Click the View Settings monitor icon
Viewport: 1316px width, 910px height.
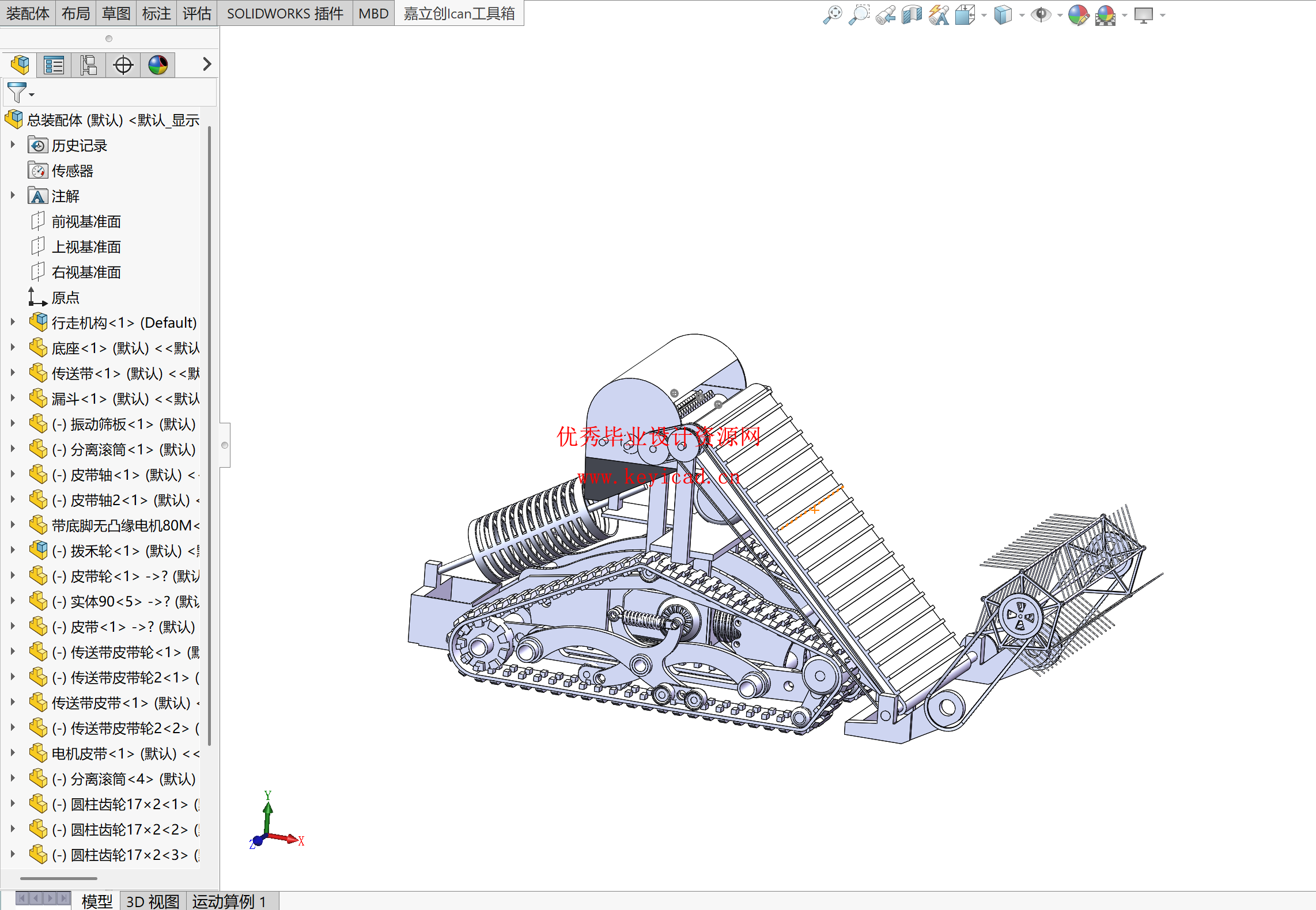(1144, 15)
